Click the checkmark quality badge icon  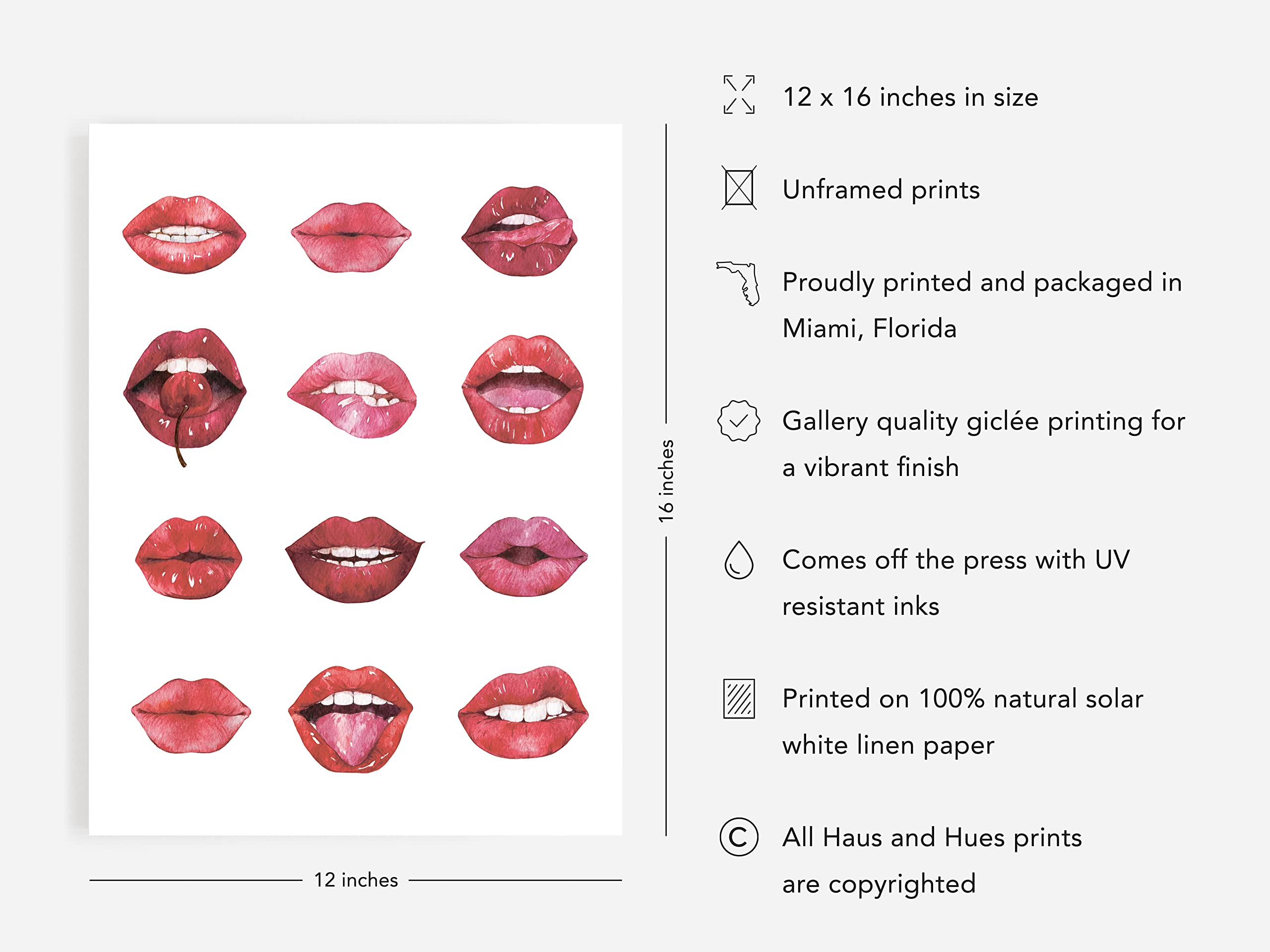tap(738, 420)
